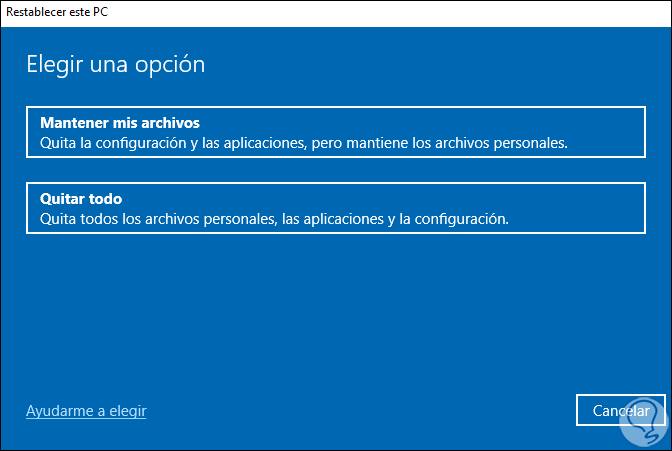Click description about keeping personal files
The width and height of the screenshot is (672, 451).
tap(304, 143)
